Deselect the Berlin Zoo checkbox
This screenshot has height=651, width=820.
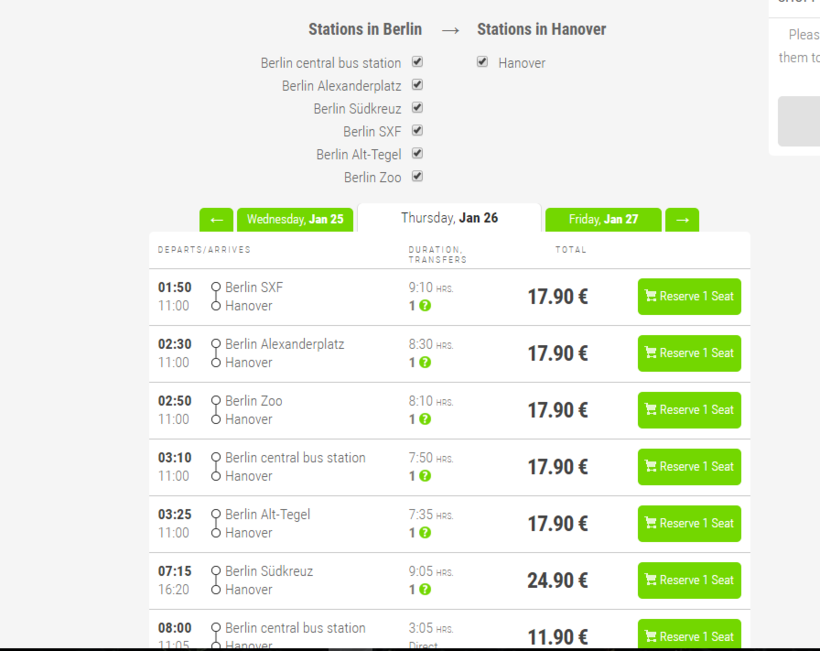coord(417,177)
